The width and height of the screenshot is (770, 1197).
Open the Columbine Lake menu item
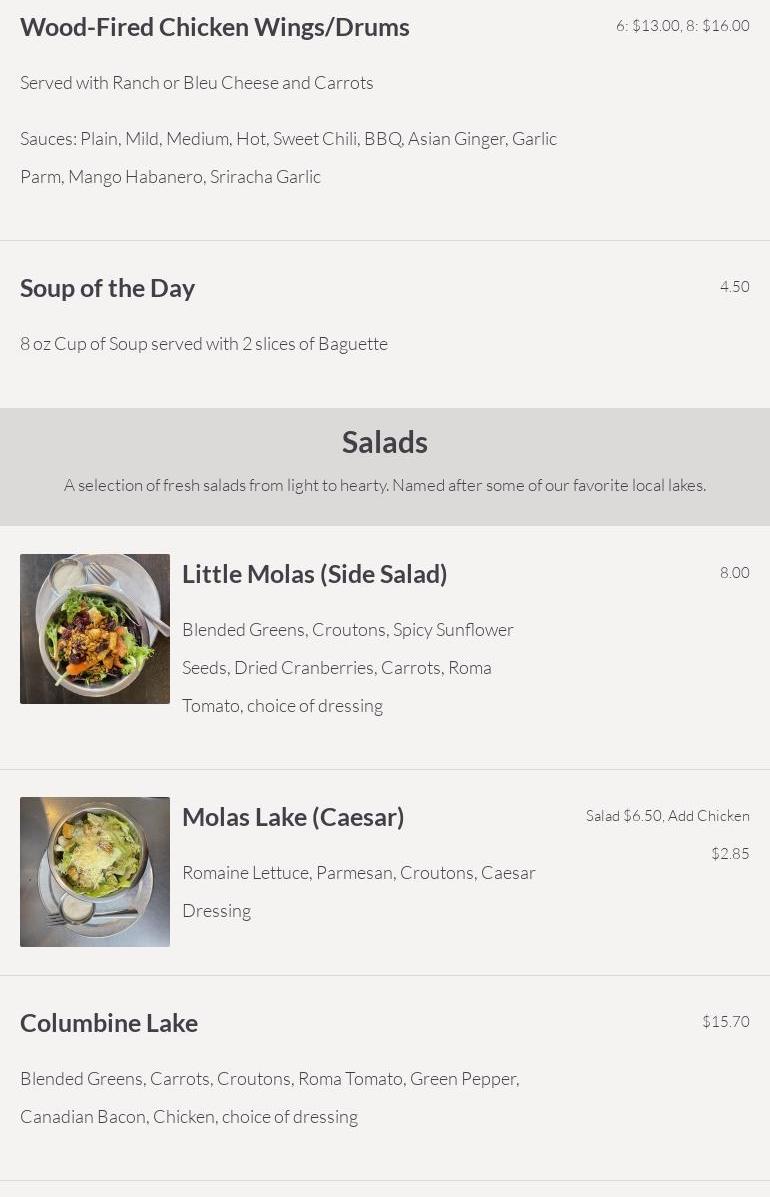[109, 1023]
